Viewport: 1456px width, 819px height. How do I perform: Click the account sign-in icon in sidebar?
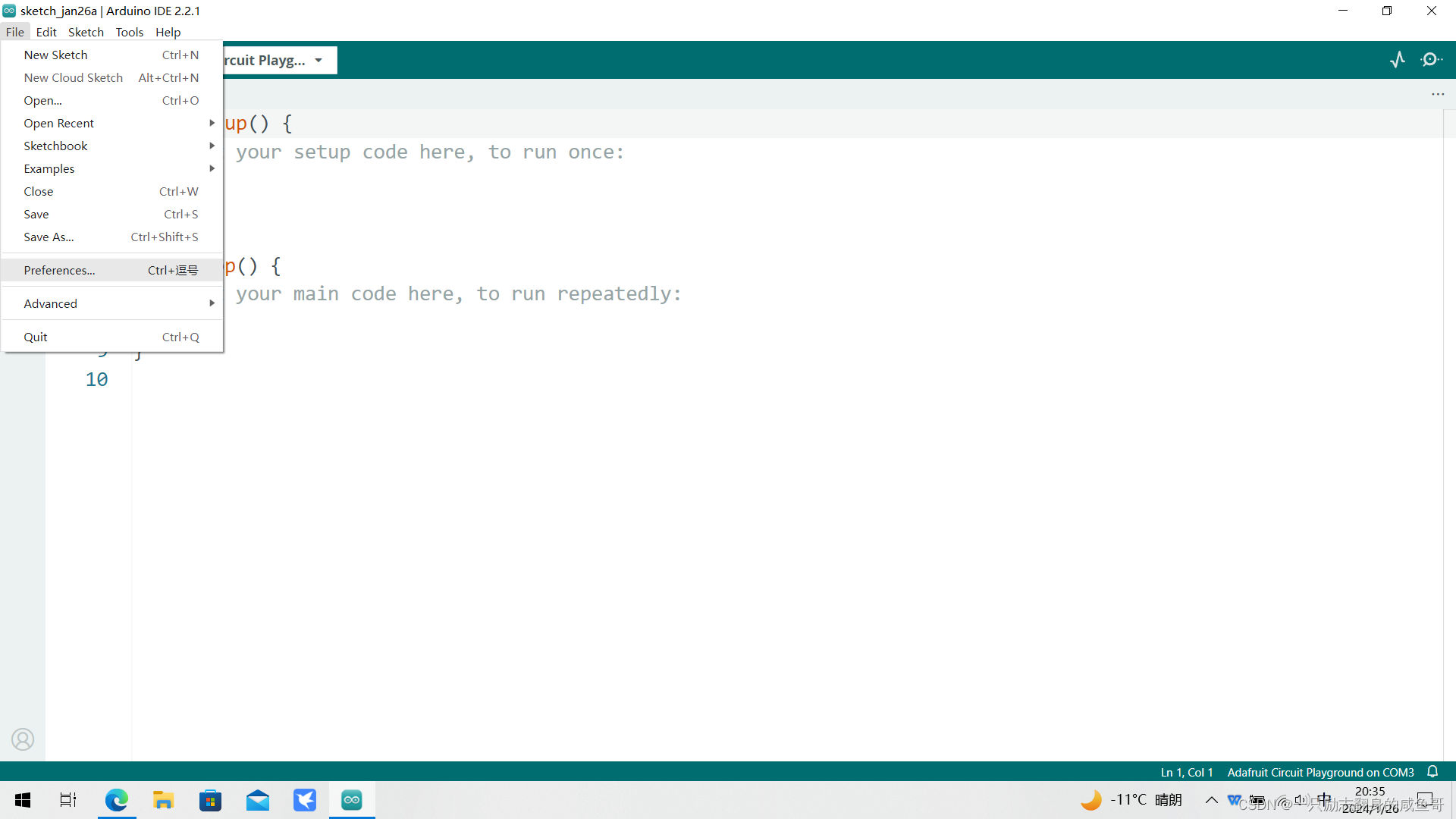[23, 739]
